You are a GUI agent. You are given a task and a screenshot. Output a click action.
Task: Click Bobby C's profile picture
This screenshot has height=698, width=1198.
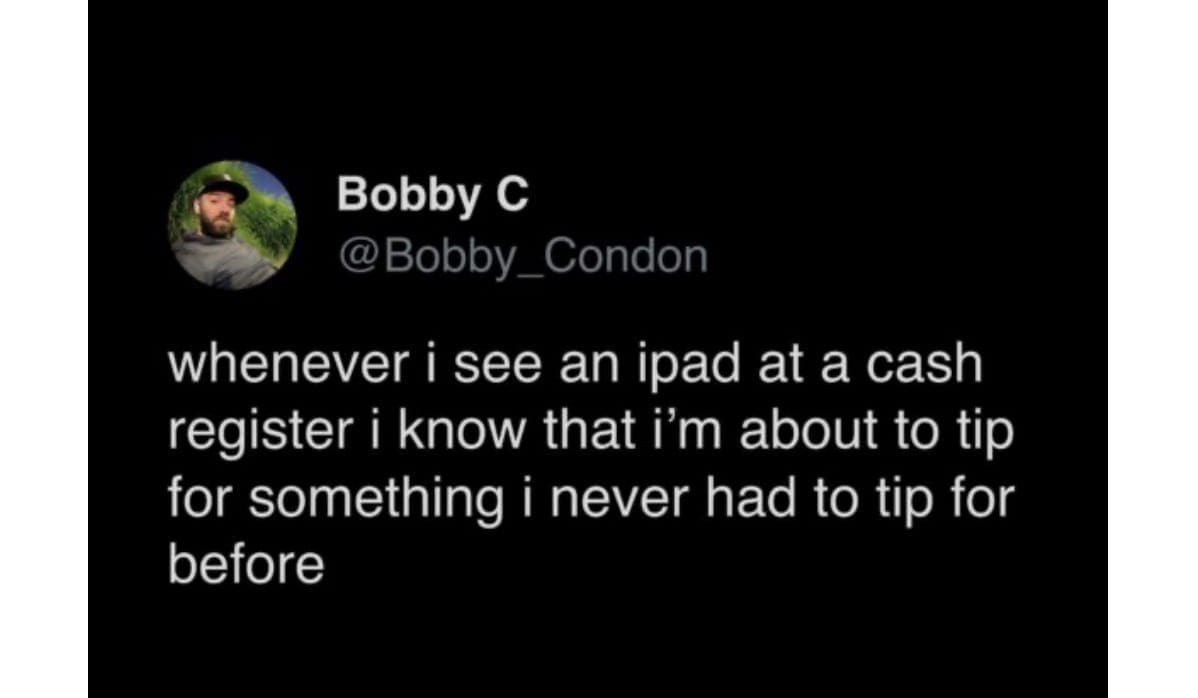point(232,225)
